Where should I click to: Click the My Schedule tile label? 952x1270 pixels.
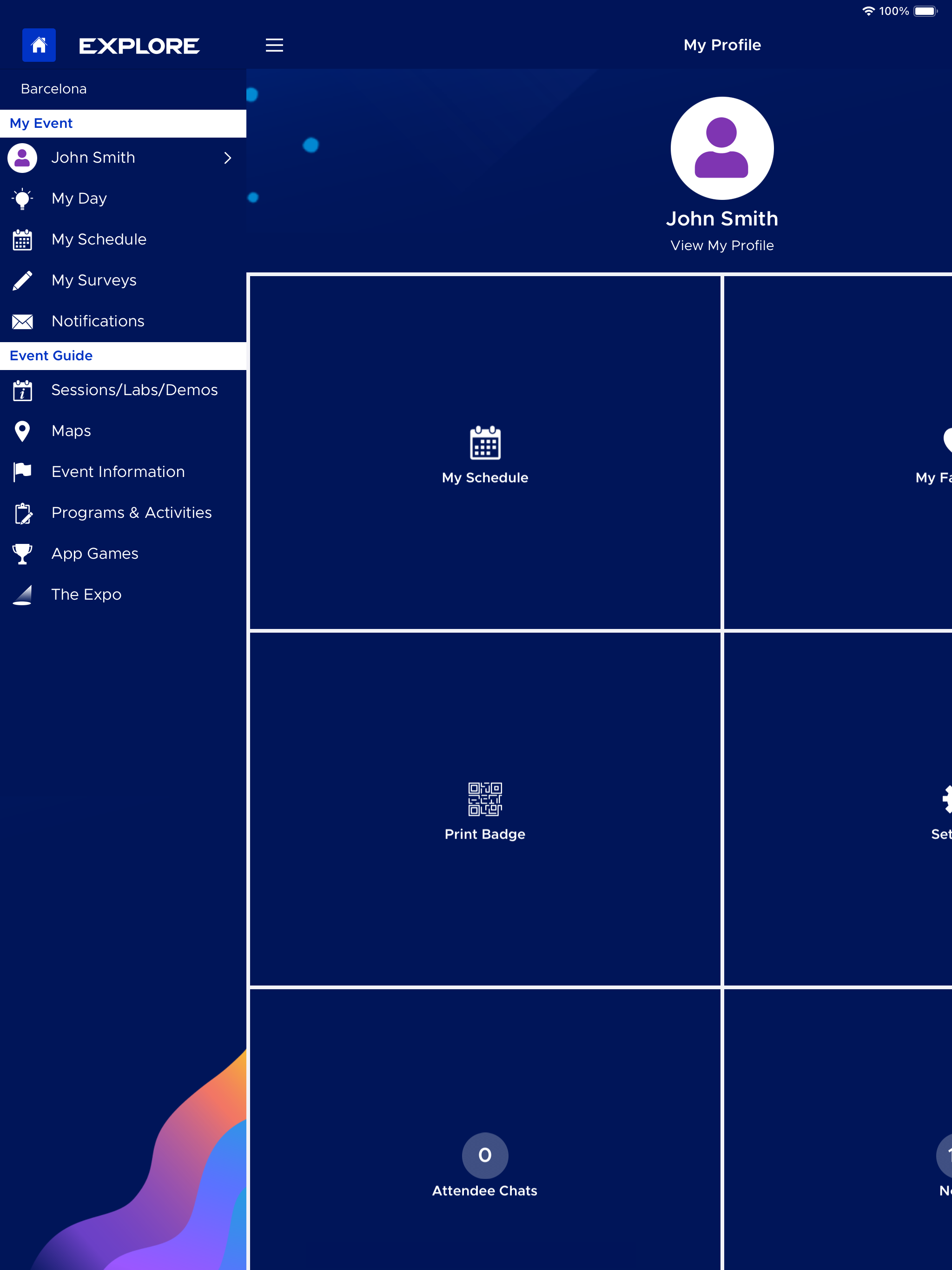(485, 478)
